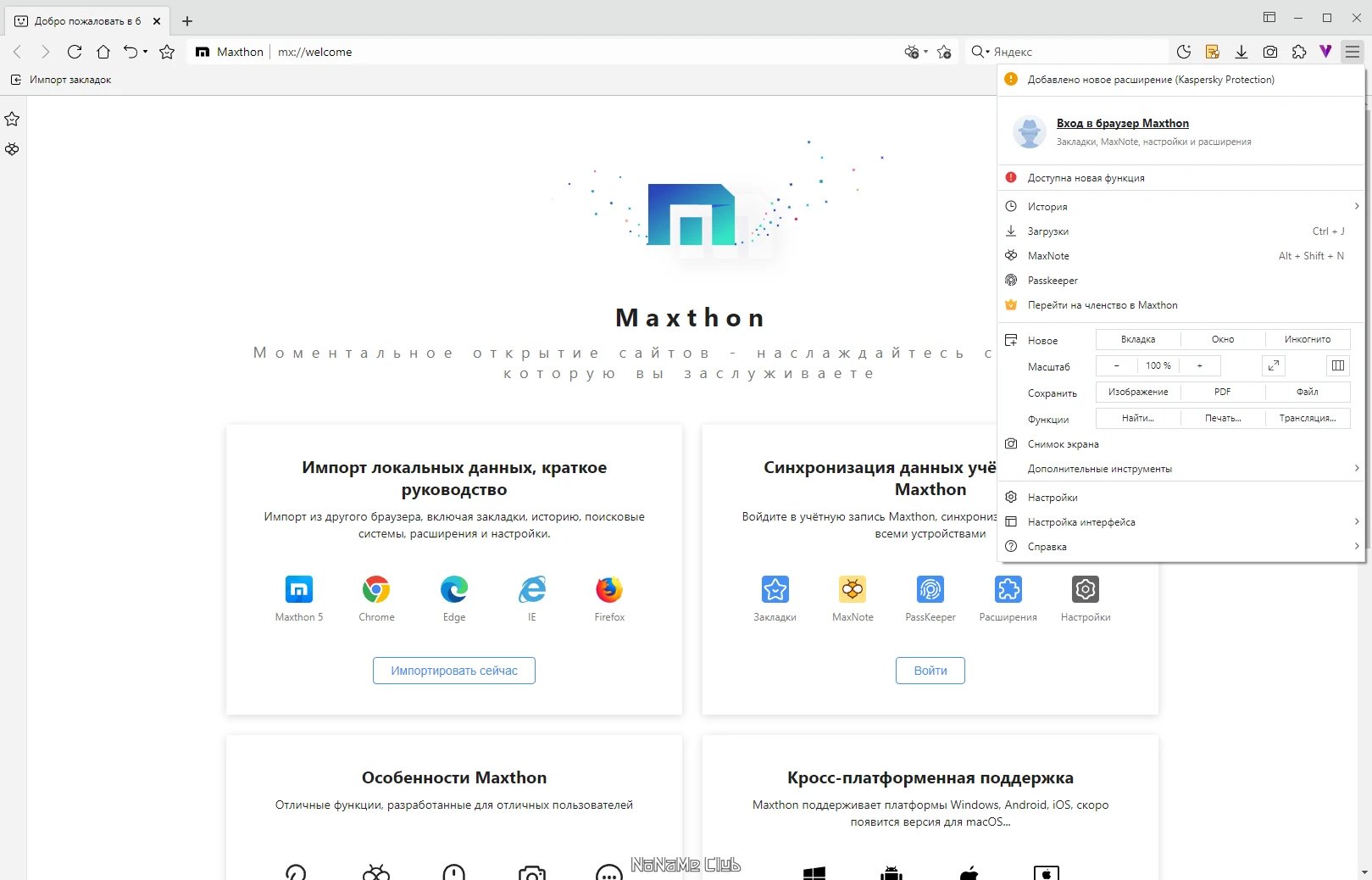
Task: Close the hamburger main menu button
Action: pyautogui.click(x=1353, y=52)
